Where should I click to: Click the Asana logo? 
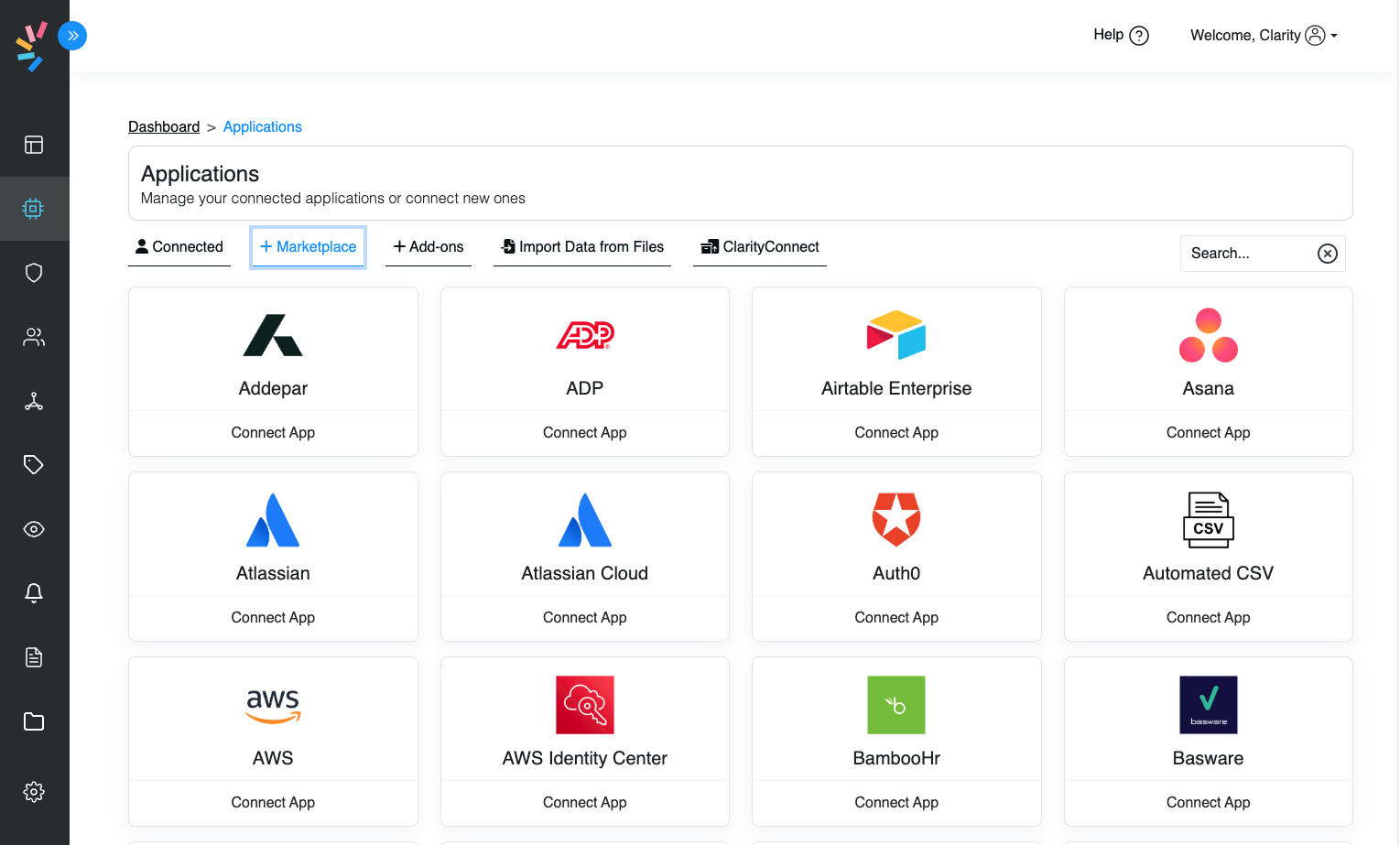coord(1209,335)
